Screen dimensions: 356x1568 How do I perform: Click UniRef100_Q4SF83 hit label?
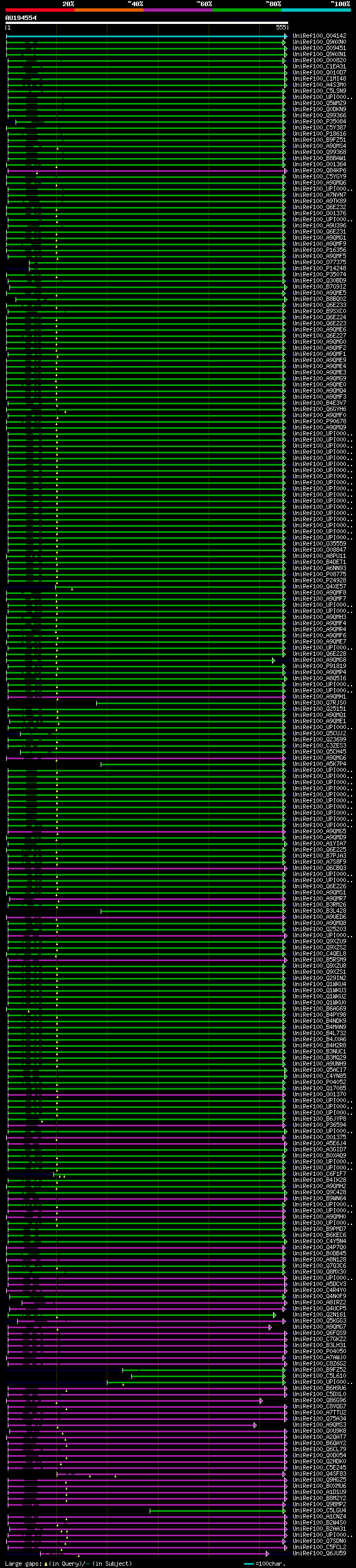[319, 1474]
